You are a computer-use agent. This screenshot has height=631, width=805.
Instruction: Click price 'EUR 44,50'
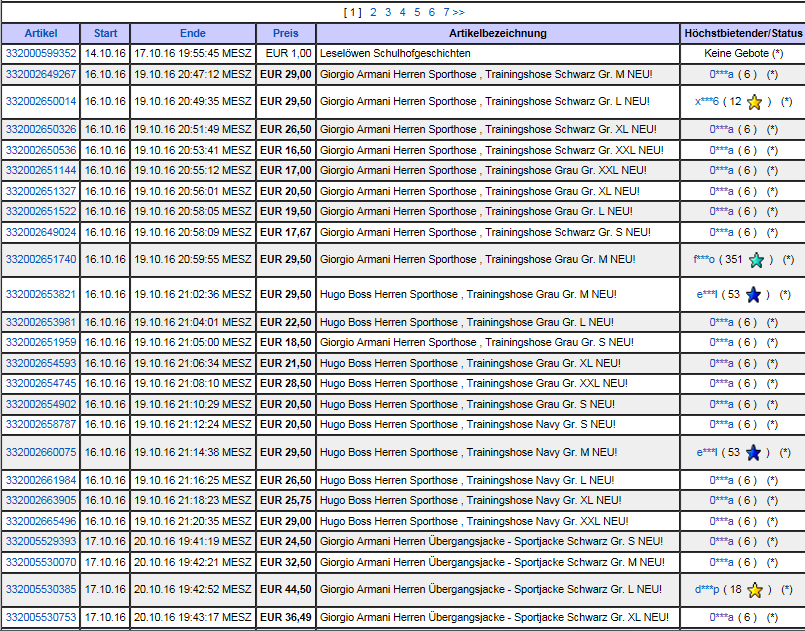click(x=285, y=589)
